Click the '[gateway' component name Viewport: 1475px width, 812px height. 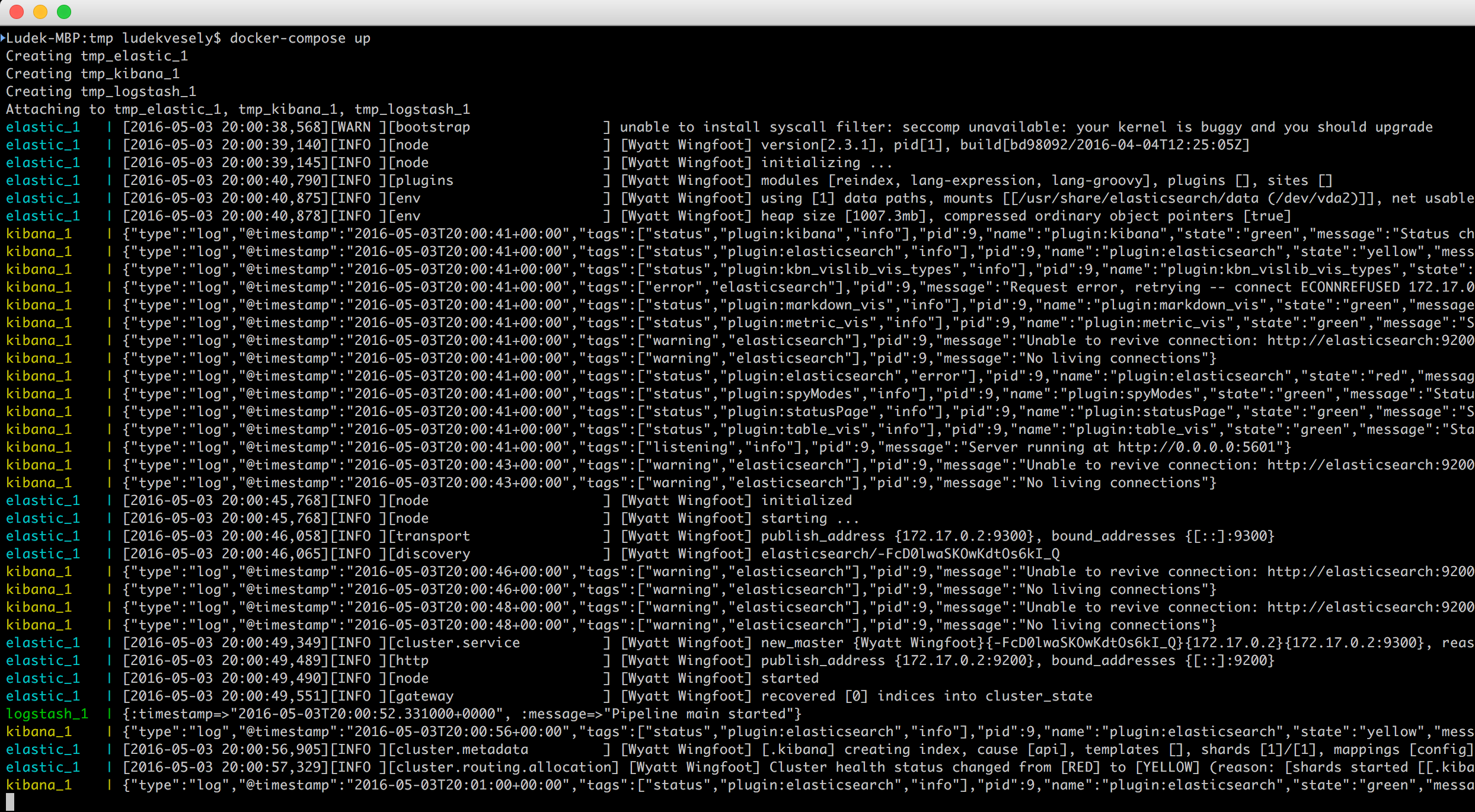(420, 696)
